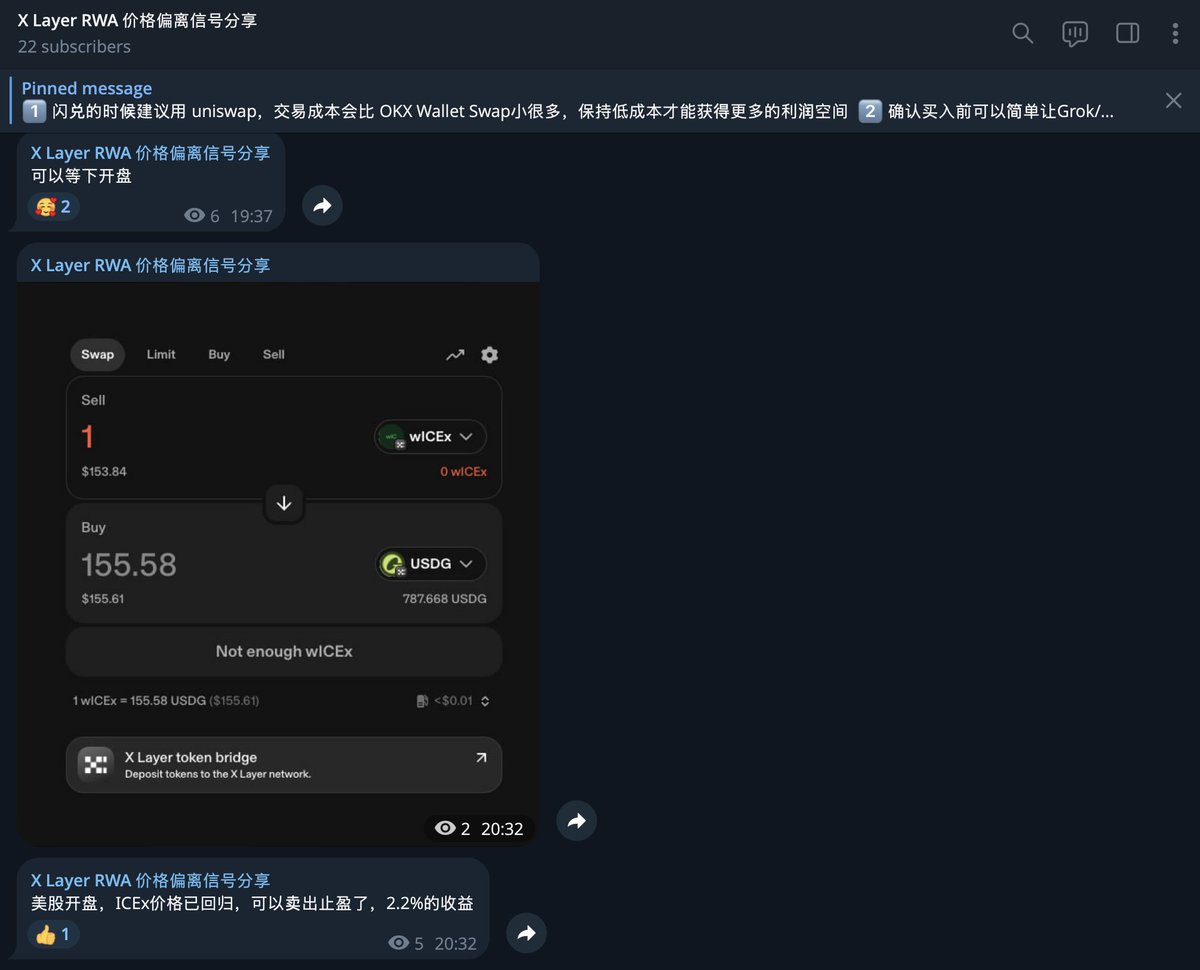Image resolution: width=1200 pixels, height=970 pixels.
Task: Forward the 美股开盘 message
Action: point(526,933)
